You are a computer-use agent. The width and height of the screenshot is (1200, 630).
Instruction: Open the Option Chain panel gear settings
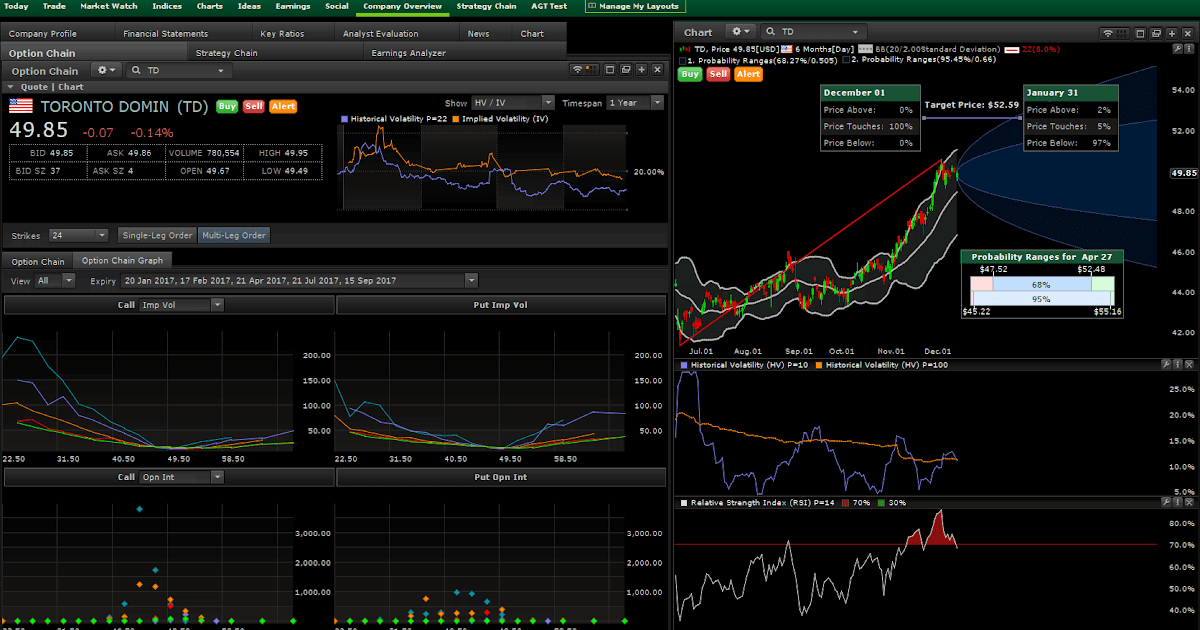[105, 70]
